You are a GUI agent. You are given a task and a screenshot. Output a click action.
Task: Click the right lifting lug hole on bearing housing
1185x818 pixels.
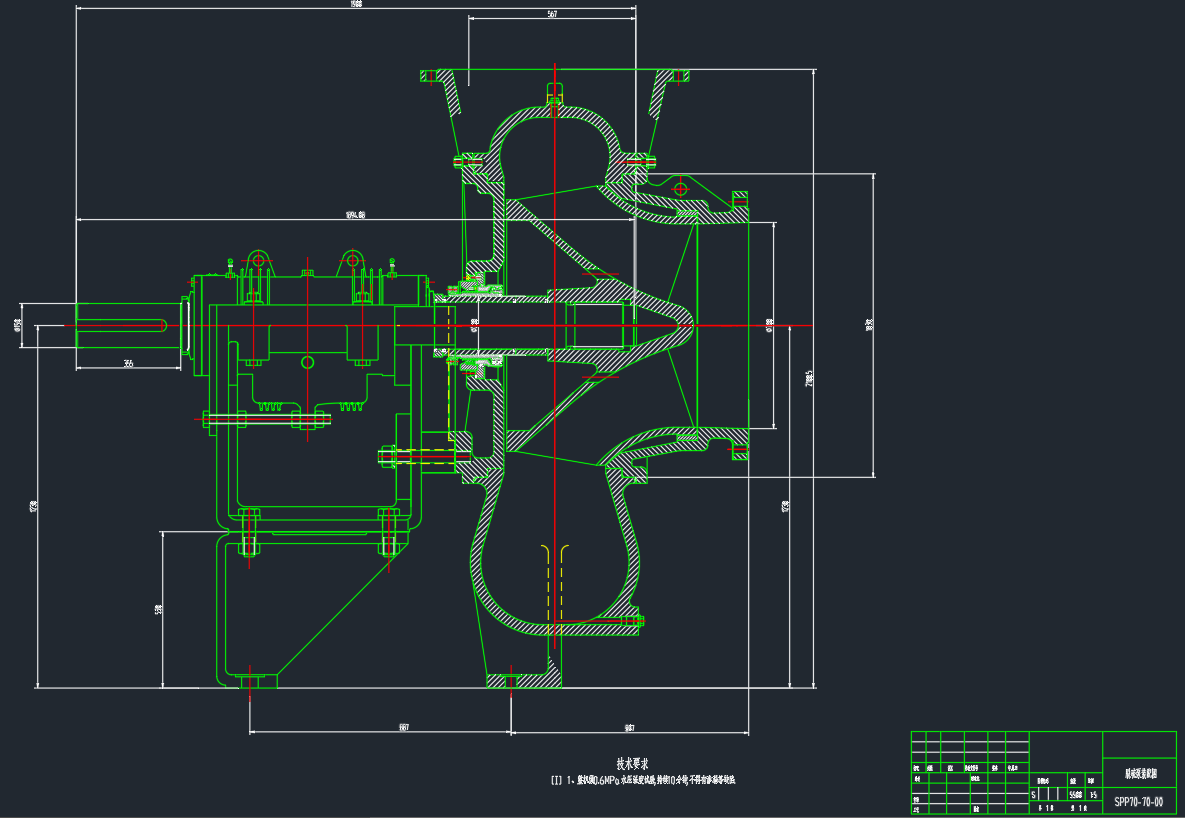pyautogui.click(x=353, y=260)
